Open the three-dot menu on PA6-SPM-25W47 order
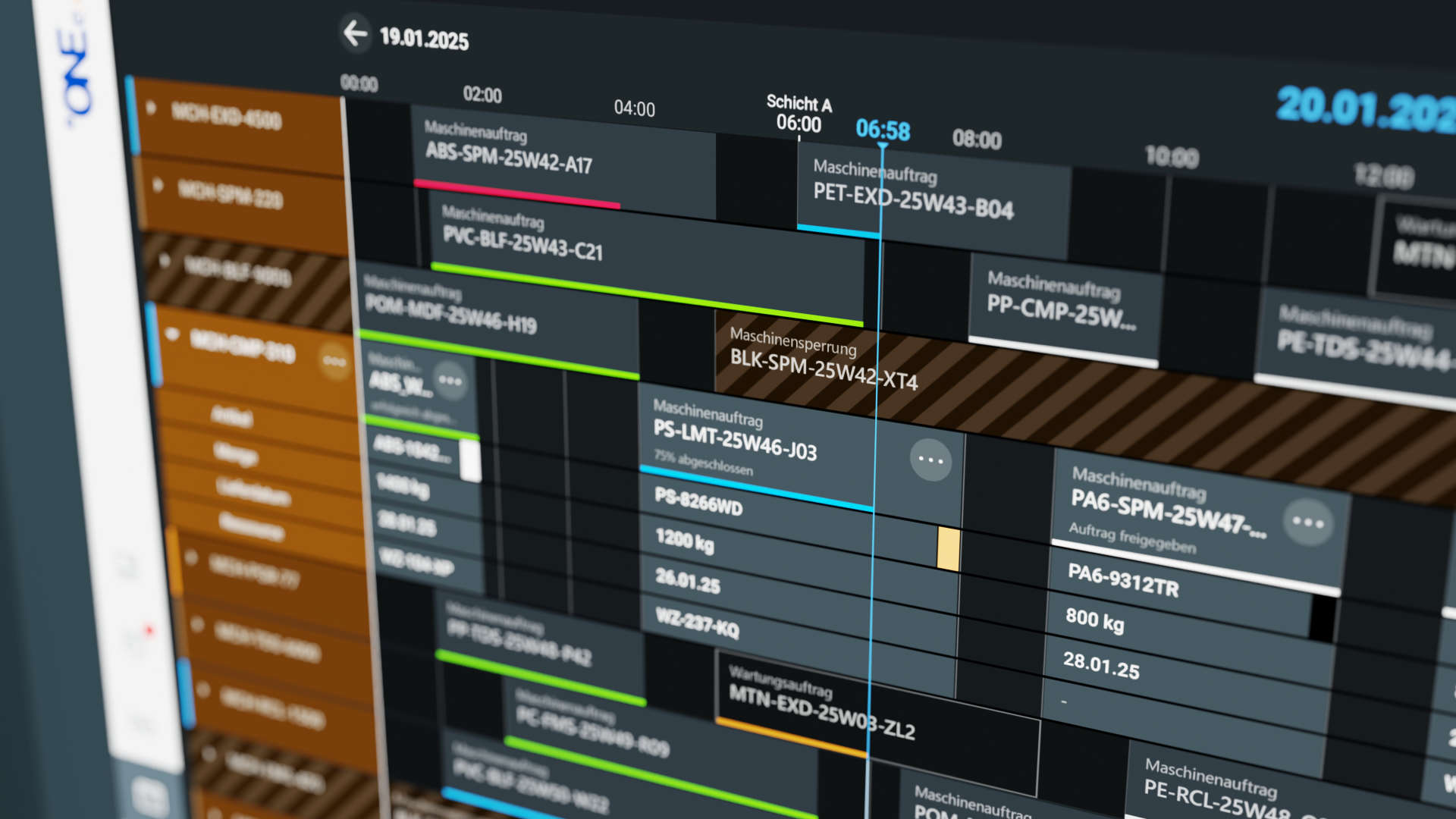This screenshot has width=1456, height=819. [1308, 522]
